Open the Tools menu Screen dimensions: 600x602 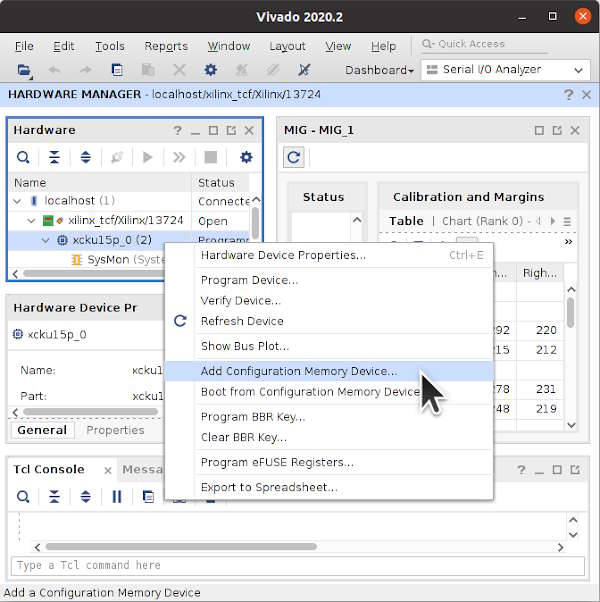(x=110, y=46)
